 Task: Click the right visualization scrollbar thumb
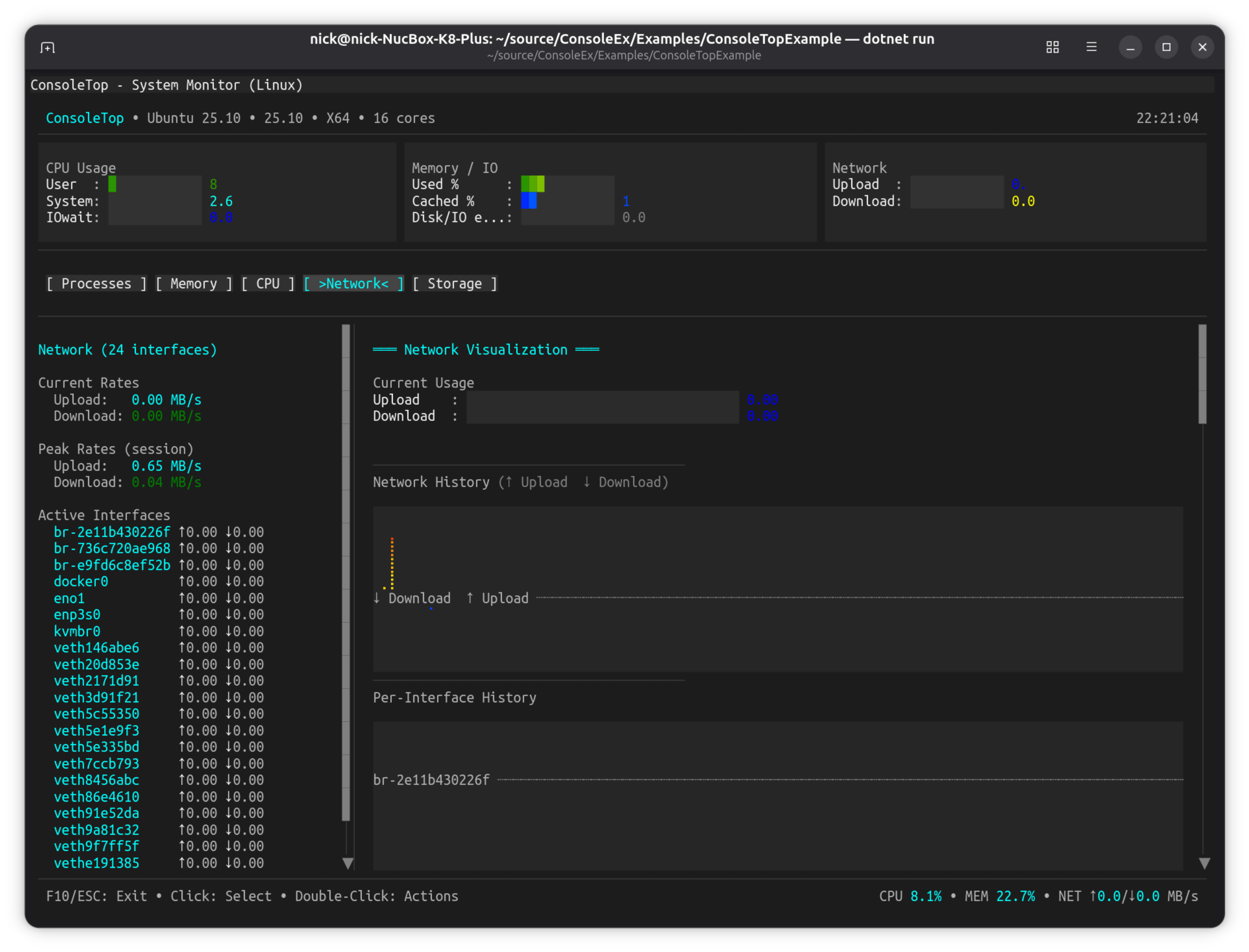[x=1203, y=374]
